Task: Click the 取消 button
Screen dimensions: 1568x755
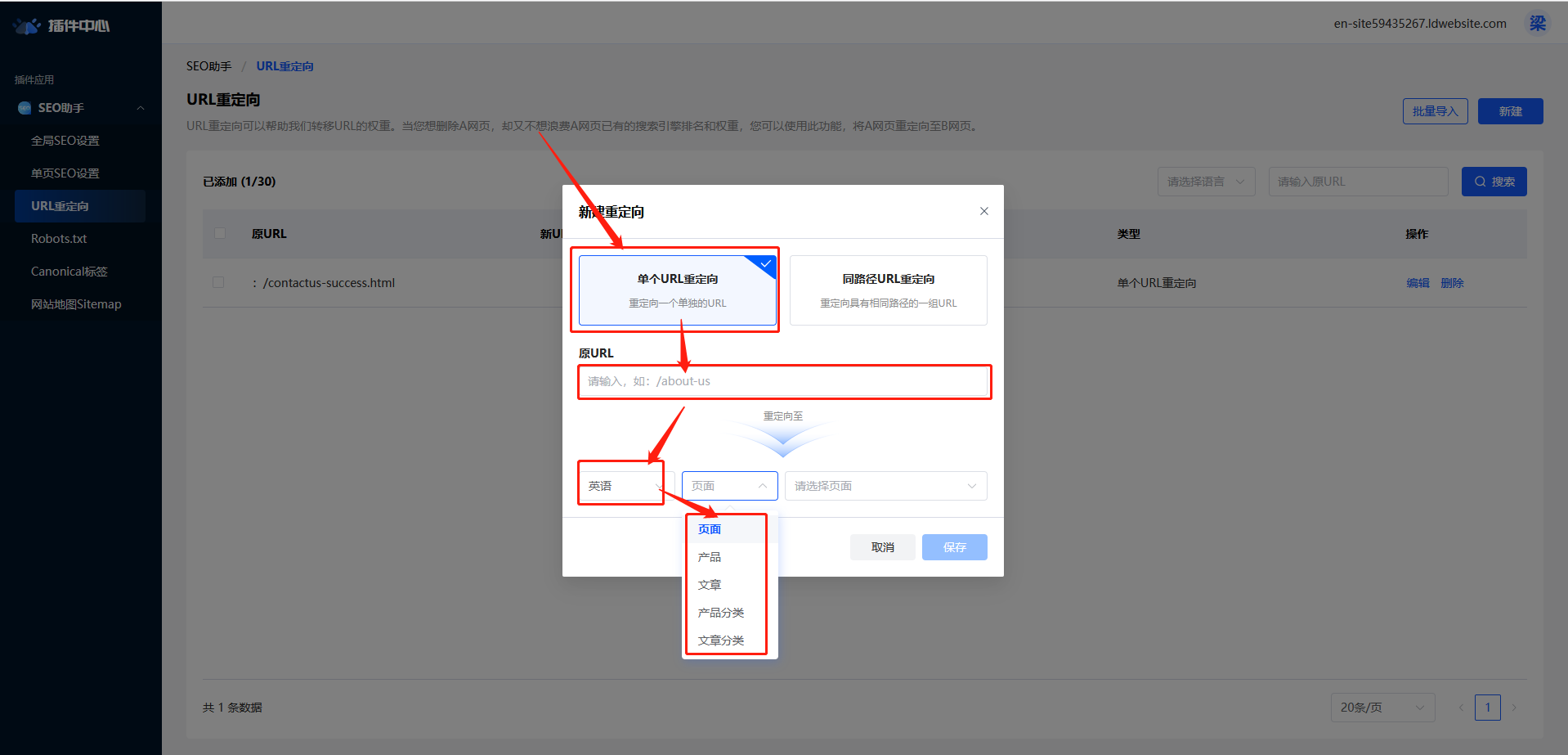Action: [882, 547]
